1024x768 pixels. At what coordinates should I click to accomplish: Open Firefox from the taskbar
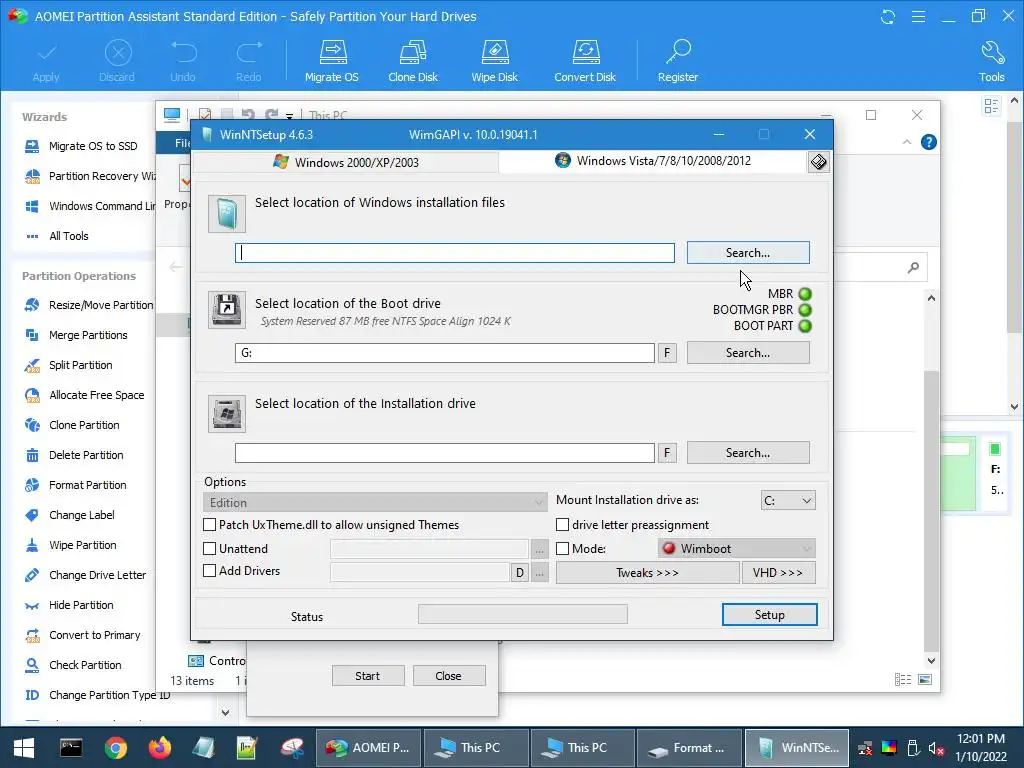[x=159, y=747]
